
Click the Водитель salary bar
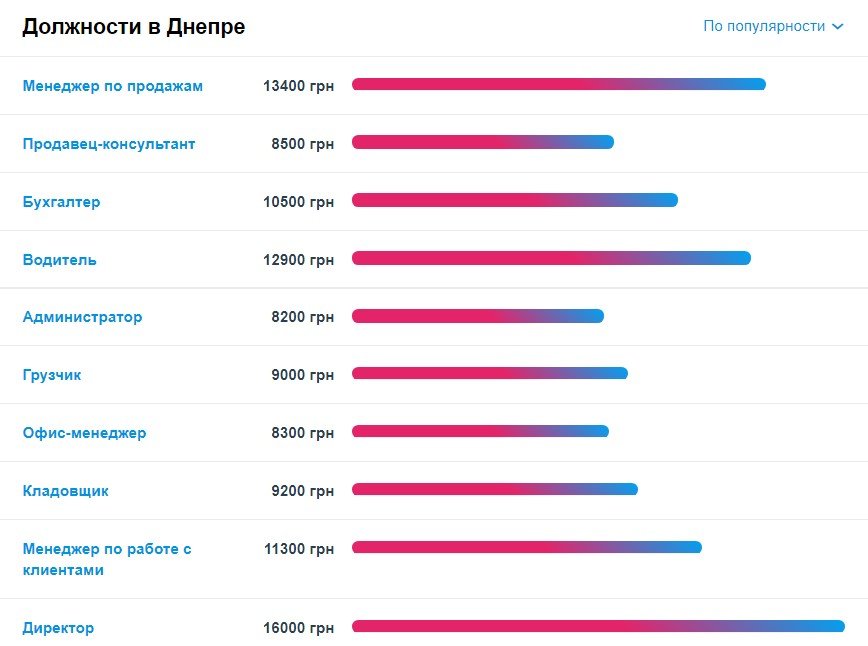(551, 258)
